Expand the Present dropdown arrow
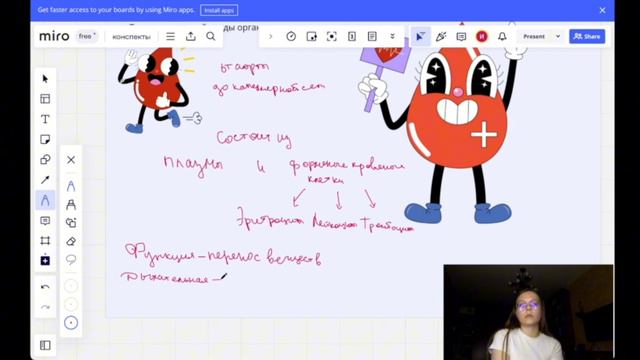The image size is (640, 360). (558, 36)
